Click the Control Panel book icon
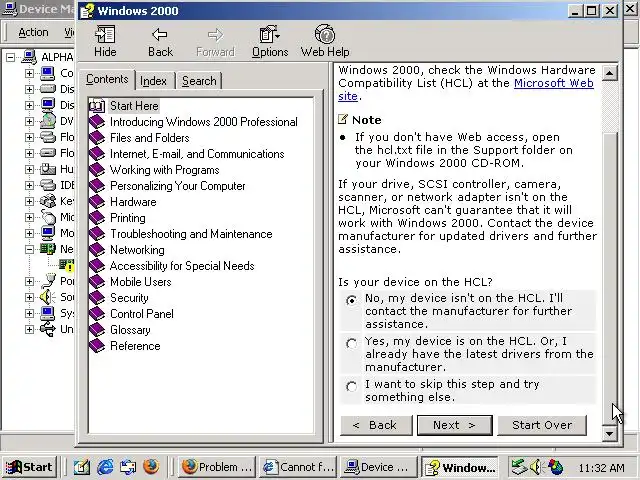 [97, 313]
